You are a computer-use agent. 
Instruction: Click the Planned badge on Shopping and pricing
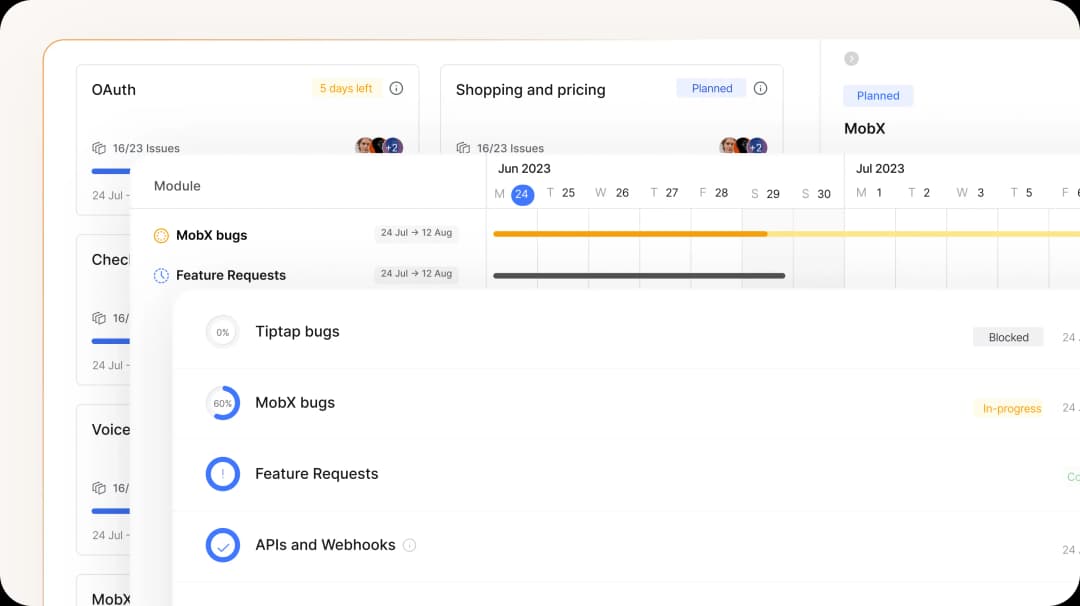[711, 88]
